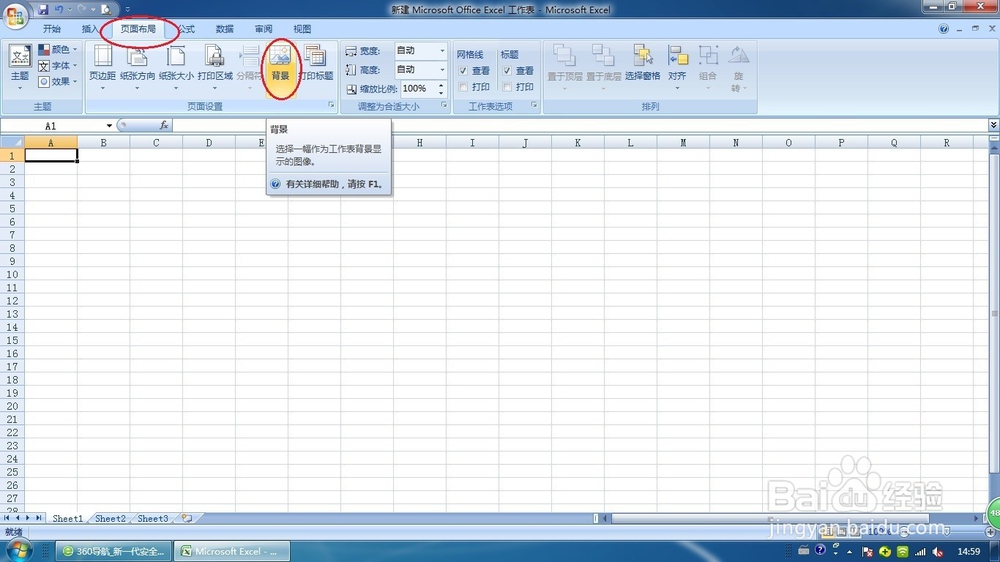This screenshot has height=562, width=1000.
Task: Go to first sheet navigation arrow
Action: tap(6, 518)
